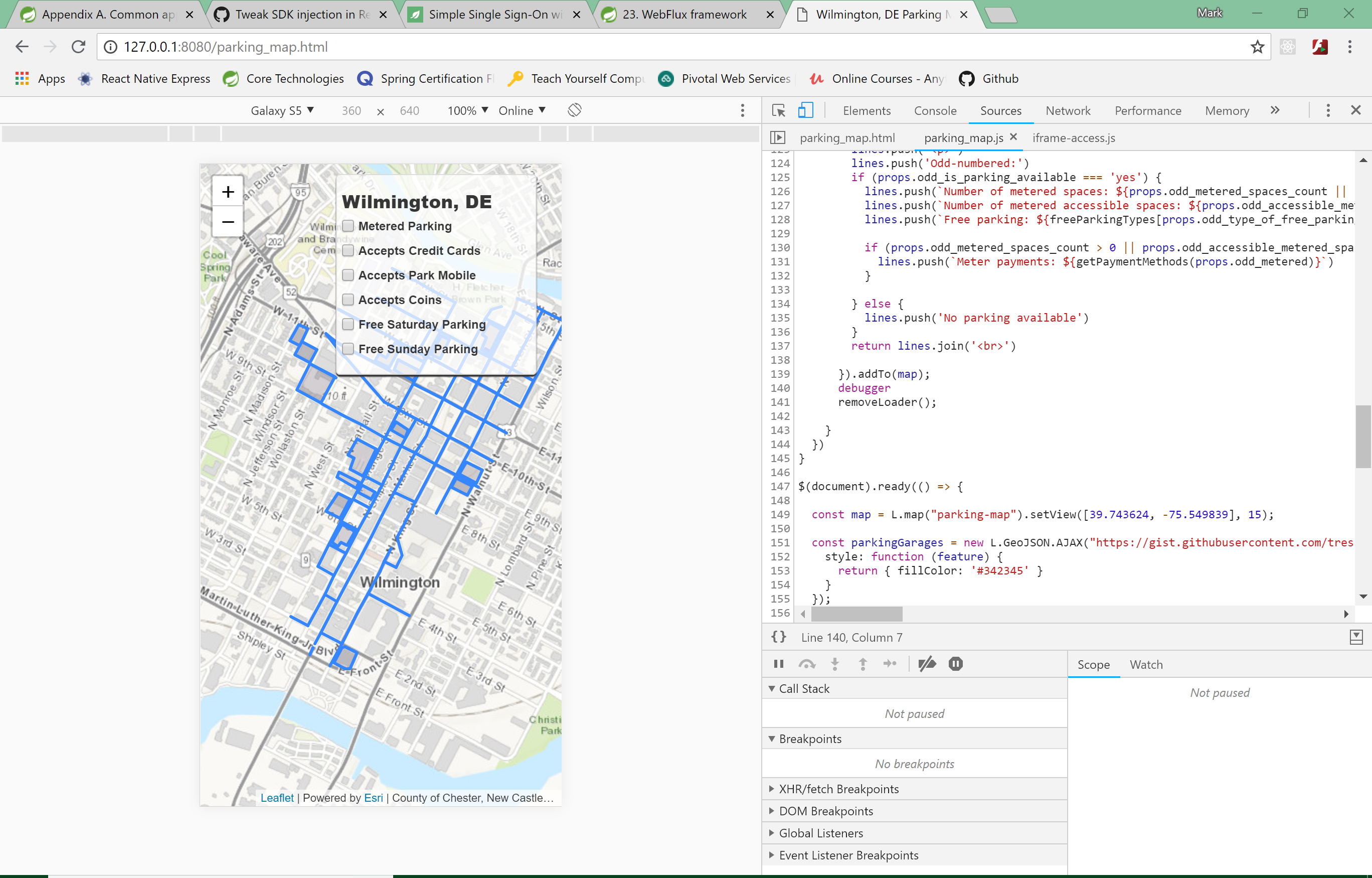Click the deactivate breakpoints icon

pos(927,664)
